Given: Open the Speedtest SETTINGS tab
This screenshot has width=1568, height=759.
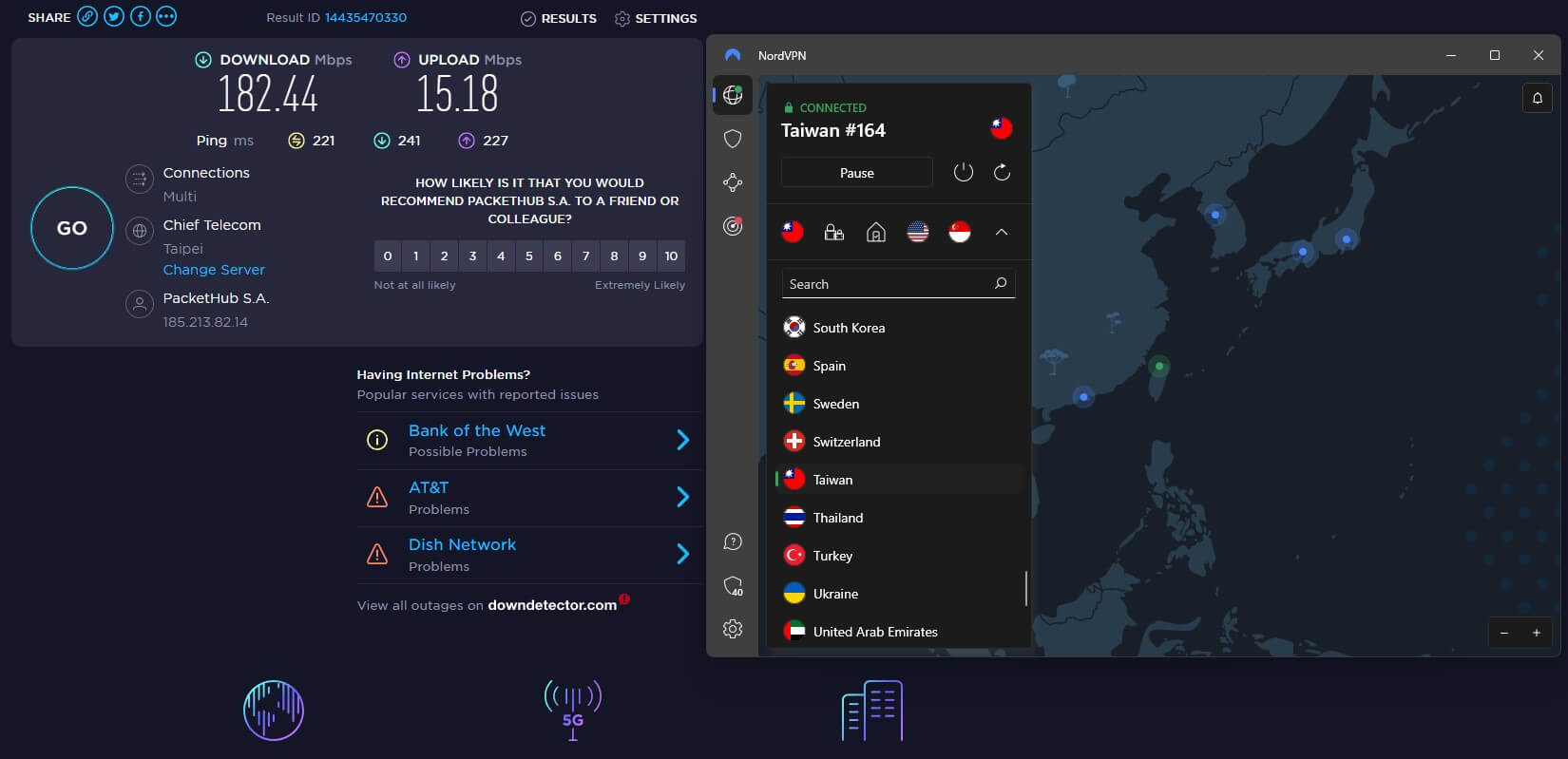Looking at the screenshot, I should (656, 18).
